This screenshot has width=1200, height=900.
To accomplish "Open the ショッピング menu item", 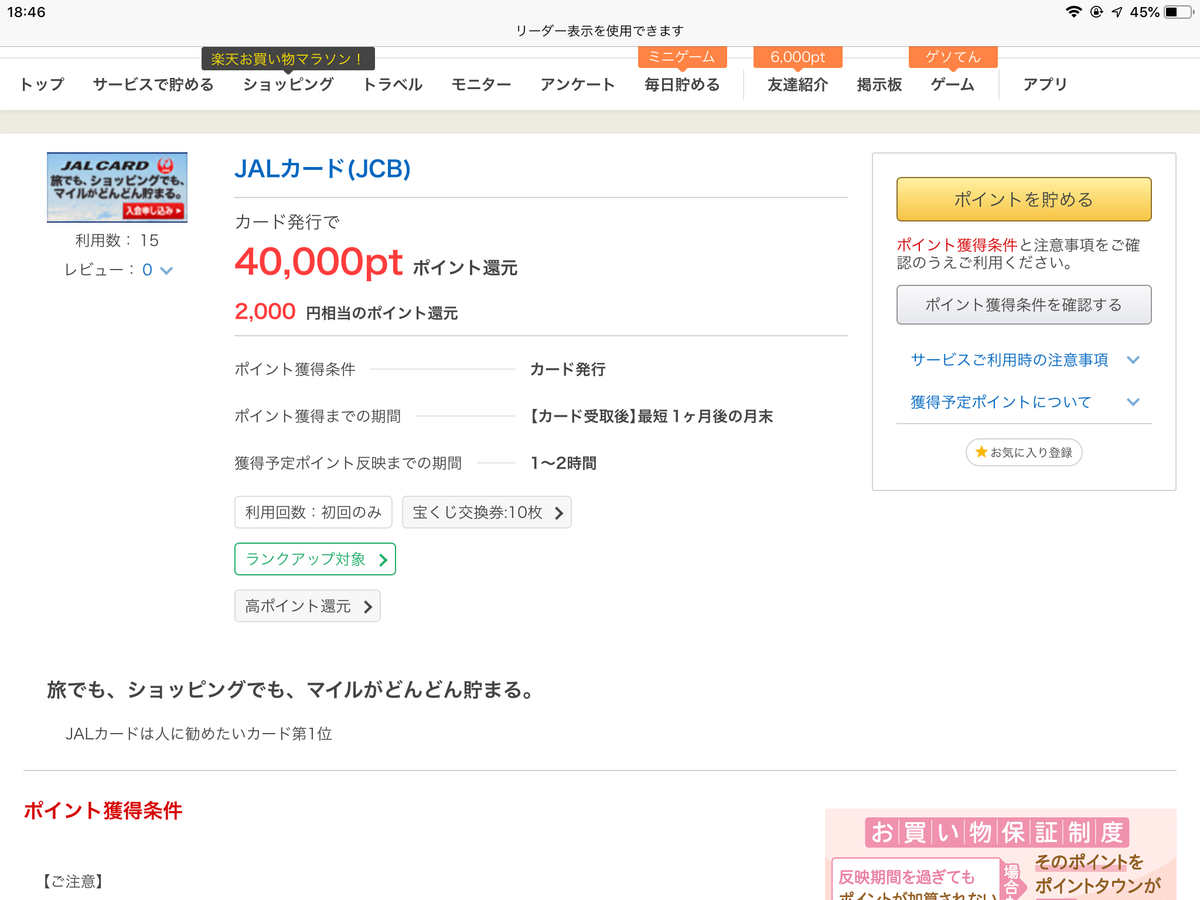I will point(288,85).
